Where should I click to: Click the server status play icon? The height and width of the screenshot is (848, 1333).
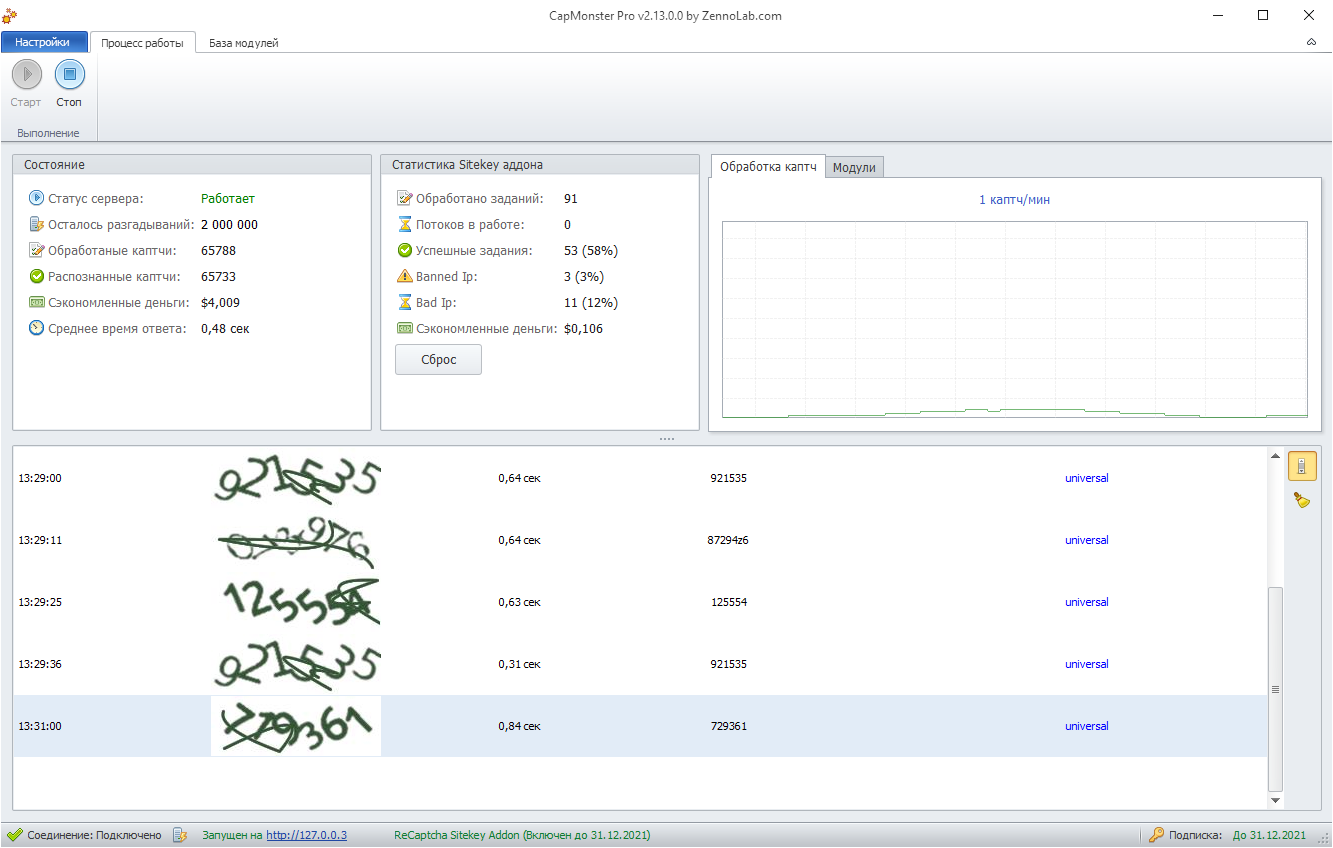[37, 198]
